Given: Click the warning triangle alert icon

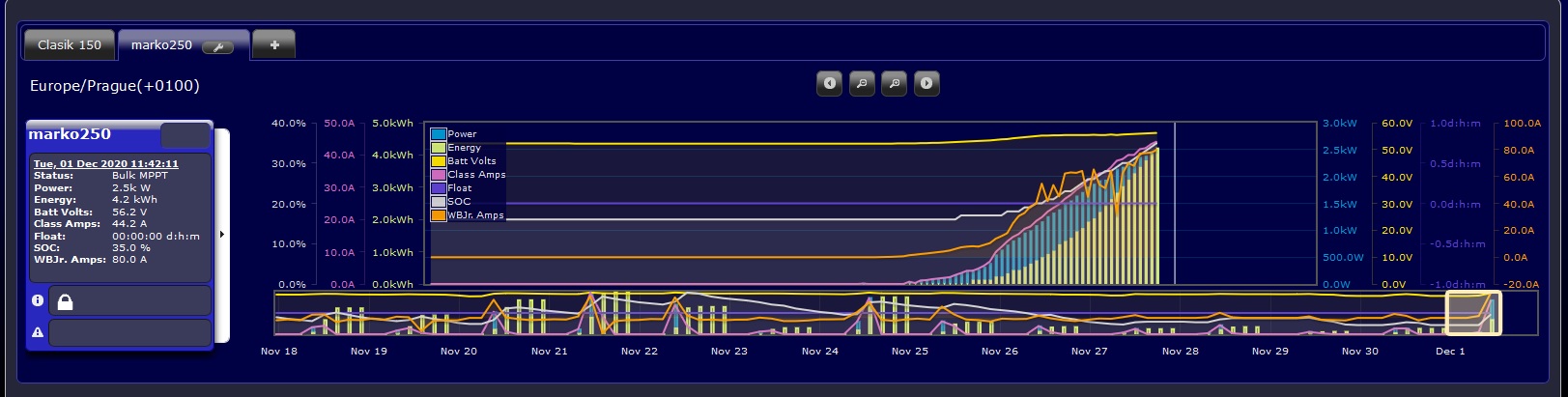Looking at the screenshot, I should pos(38,332).
